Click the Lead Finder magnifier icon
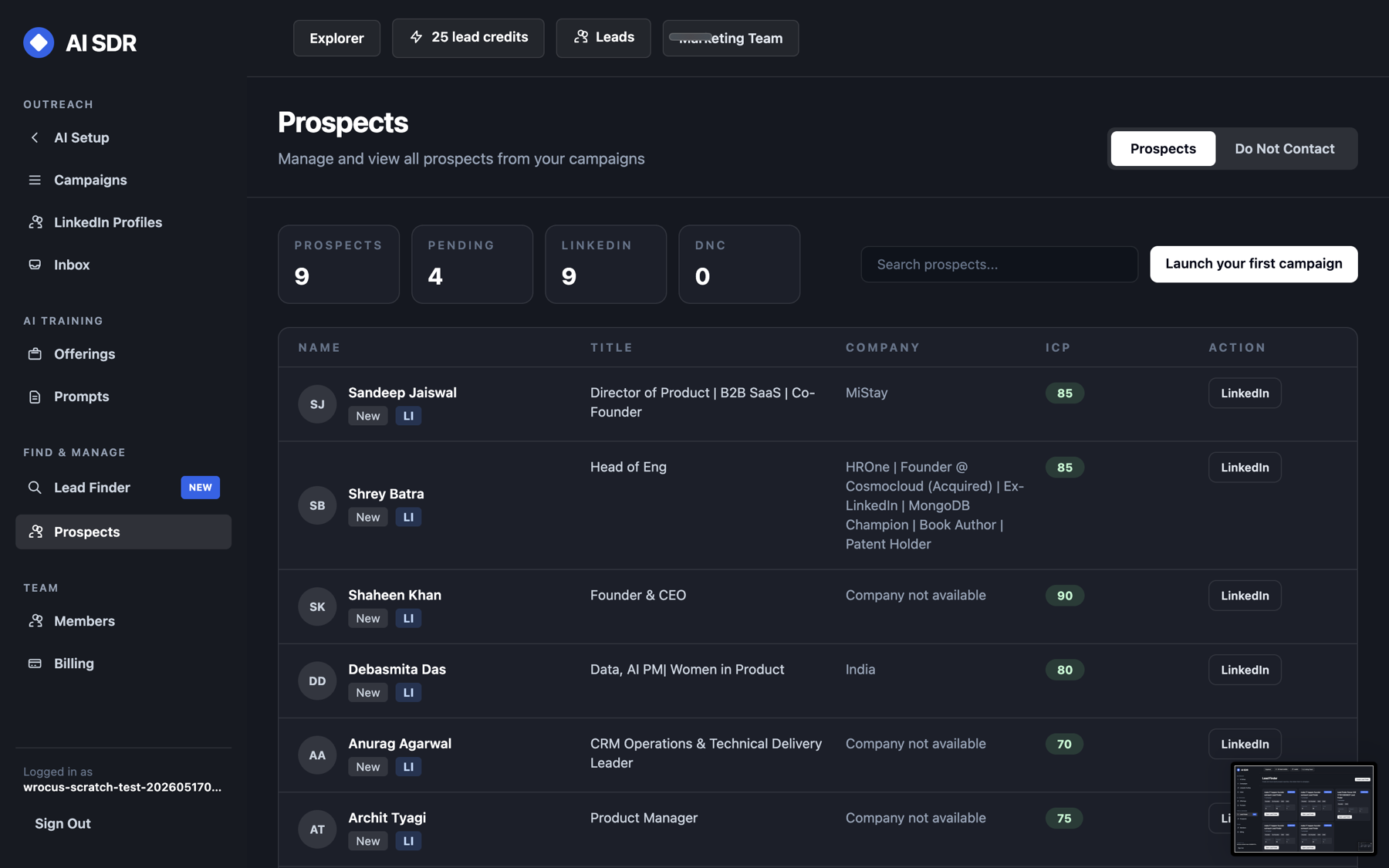 coord(35,488)
